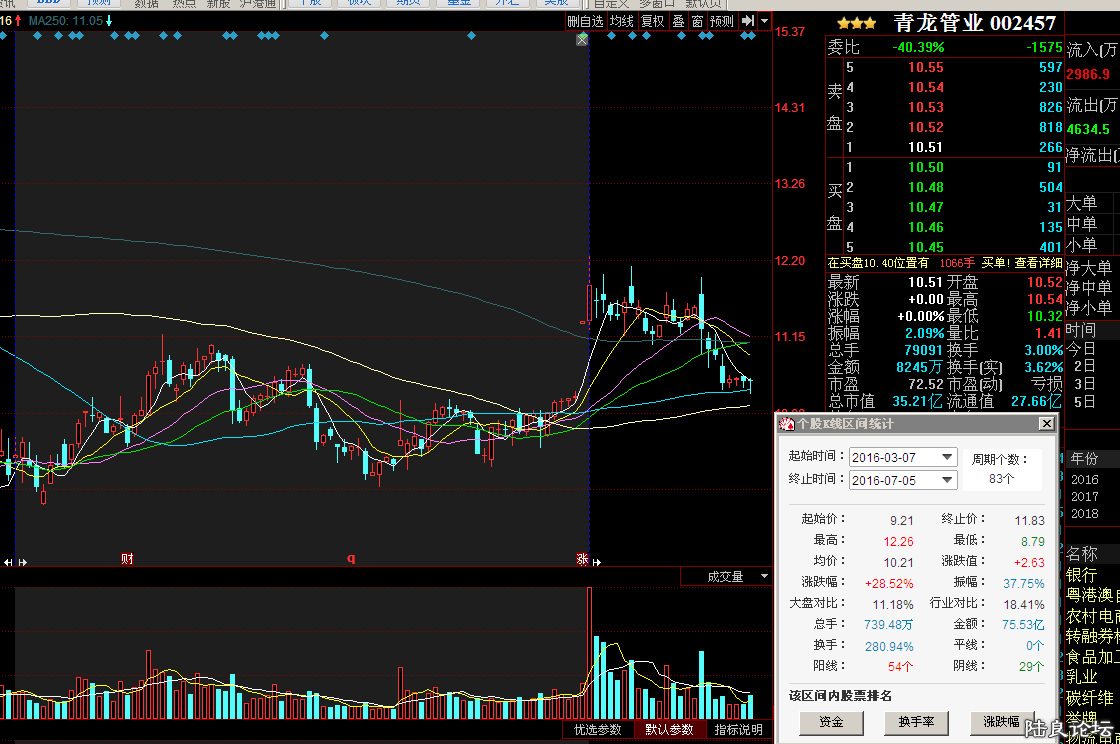The width and height of the screenshot is (1120, 744).
Task: Select year 2017 in 年份 list
Action: [1084, 496]
